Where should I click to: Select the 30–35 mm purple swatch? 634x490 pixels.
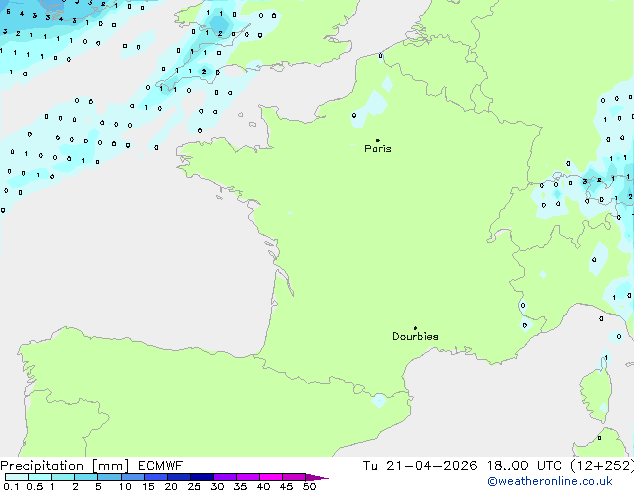click(225, 477)
